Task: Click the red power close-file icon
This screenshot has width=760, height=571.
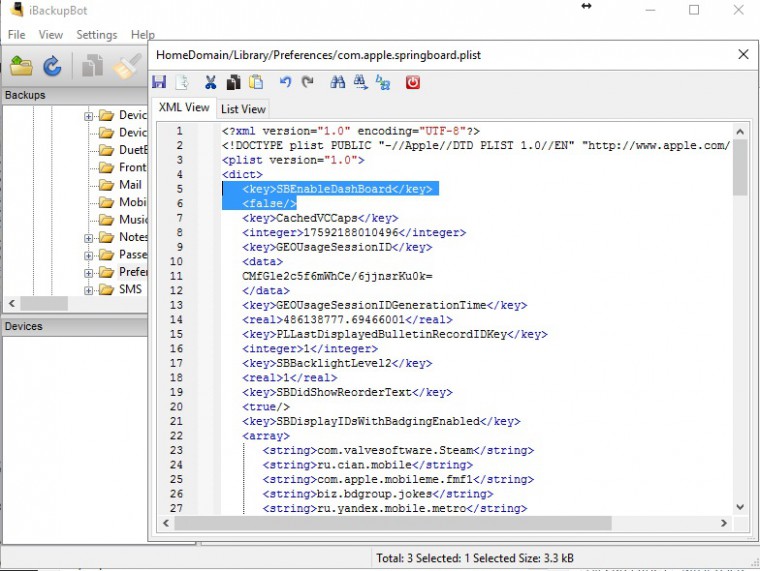Action: pyautogui.click(x=413, y=83)
